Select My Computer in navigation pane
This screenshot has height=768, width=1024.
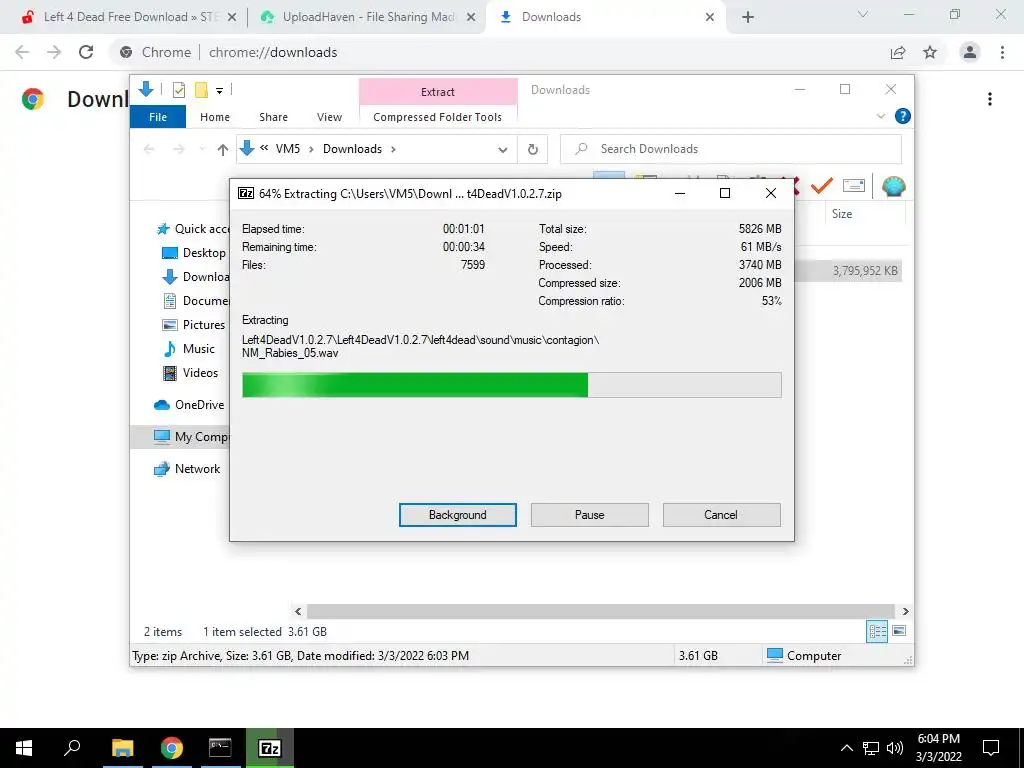180,437
